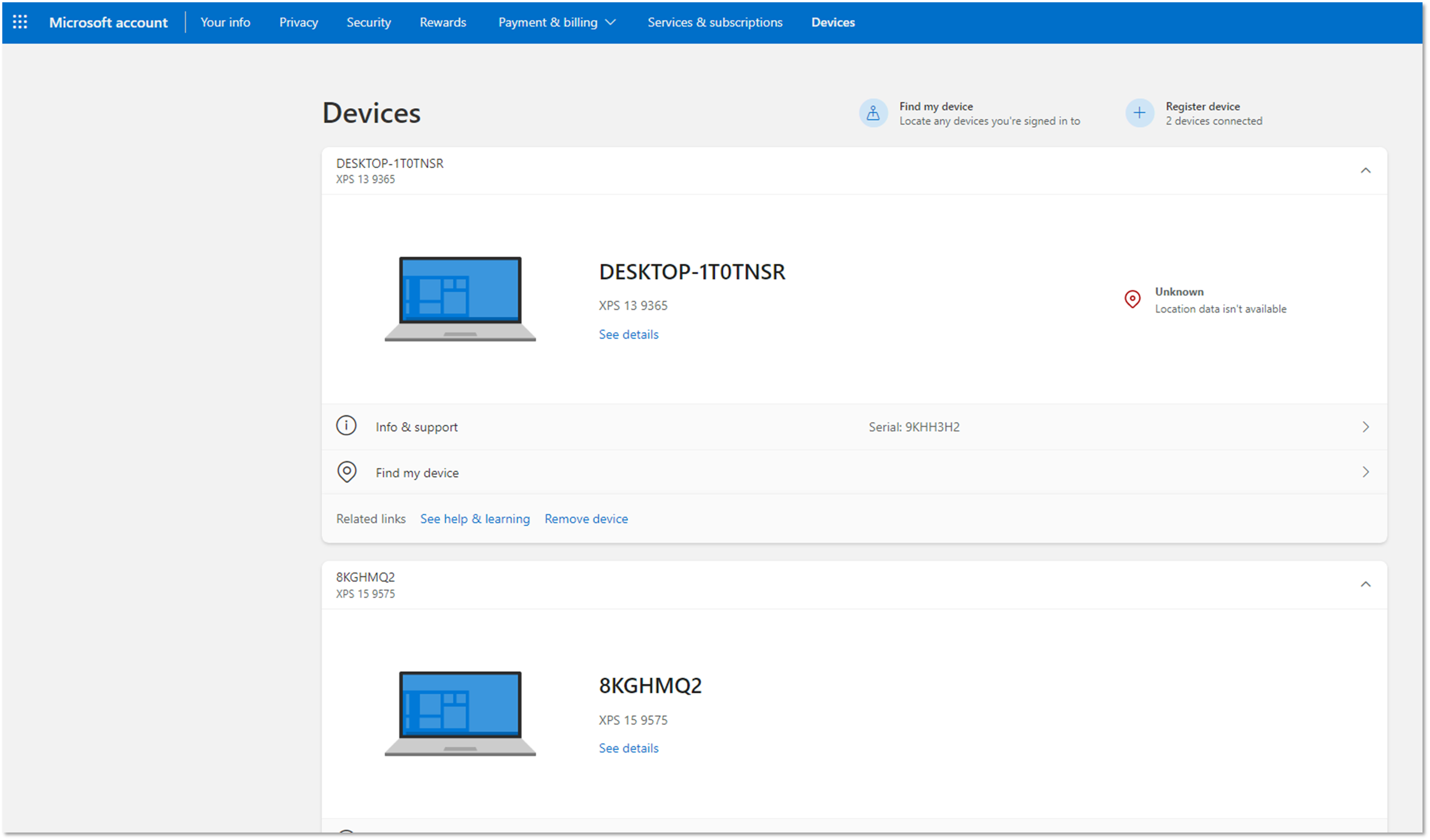Click the DESKTOP-1T0TNSR card header title
The image size is (1430, 840).
[390, 164]
